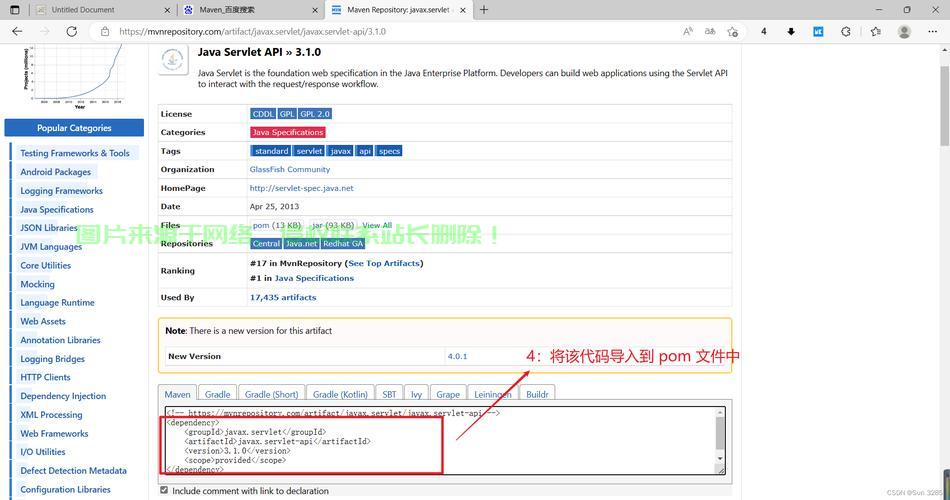Close the Untitled Document tab
Image resolution: width=950 pixels, height=500 pixels.
click(167, 10)
